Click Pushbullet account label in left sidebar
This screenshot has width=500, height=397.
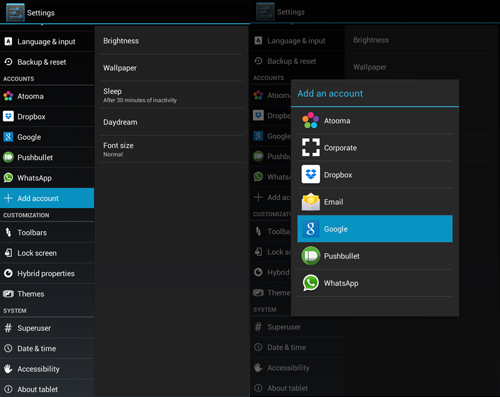35,157
